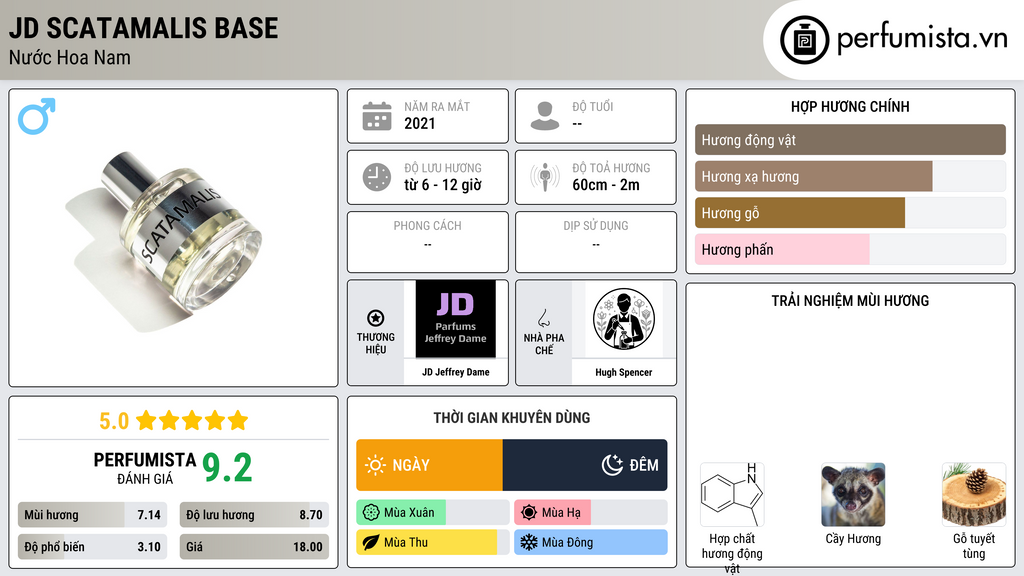
Task: Click the HỢP HƯƠNG CHÍNH heading
Action: 850,106
